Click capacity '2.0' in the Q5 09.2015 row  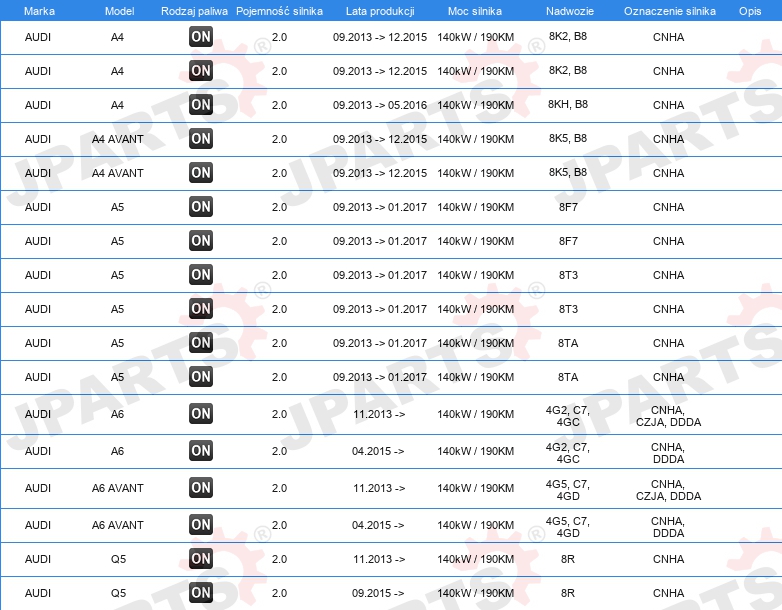point(279,593)
